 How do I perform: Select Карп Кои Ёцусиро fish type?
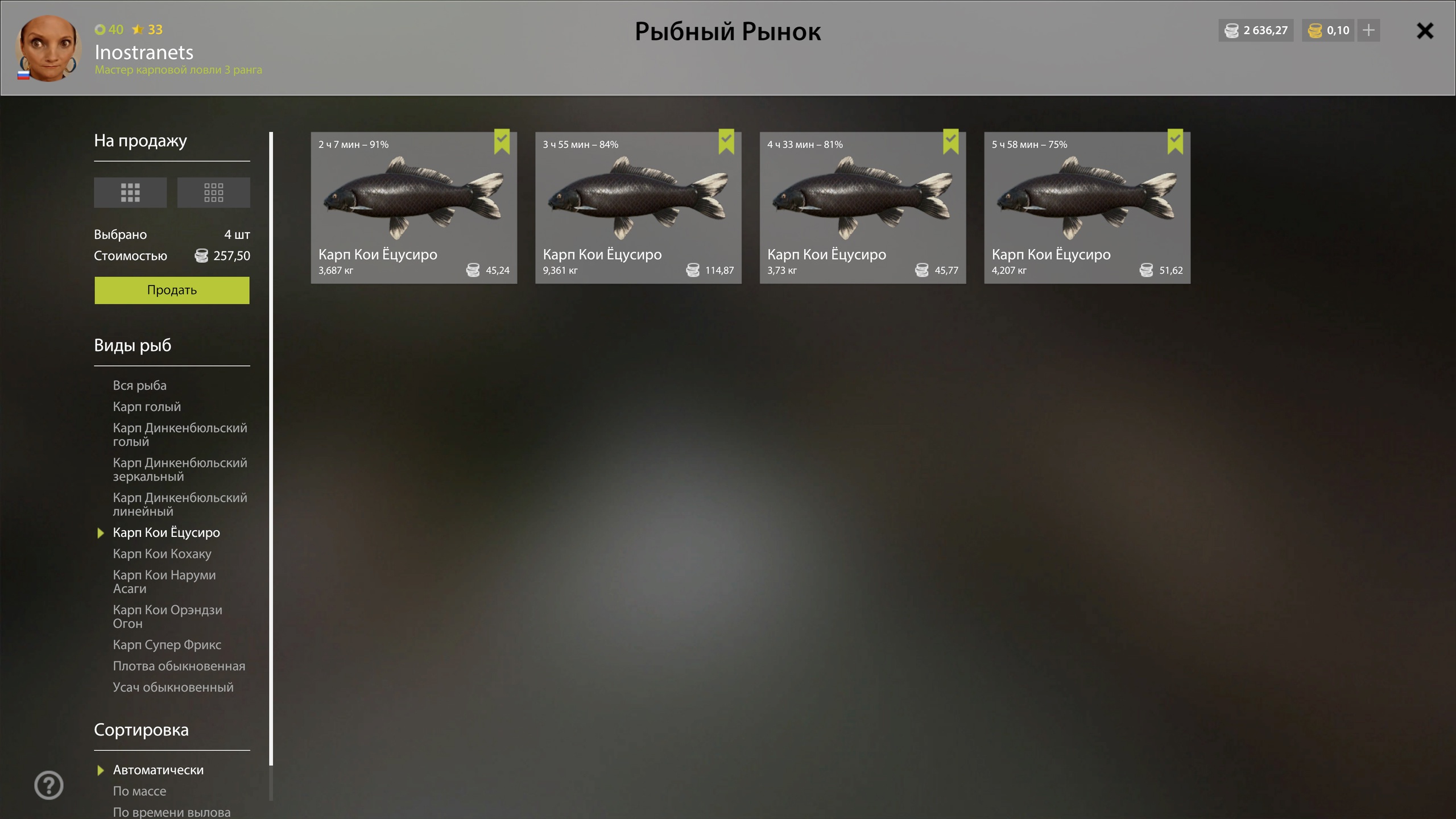tap(166, 532)
